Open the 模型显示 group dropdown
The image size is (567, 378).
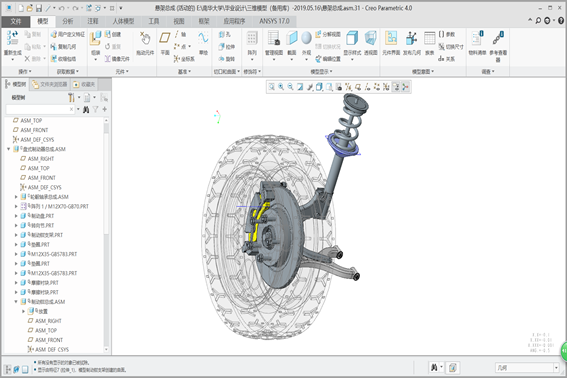tap(321, 72)
